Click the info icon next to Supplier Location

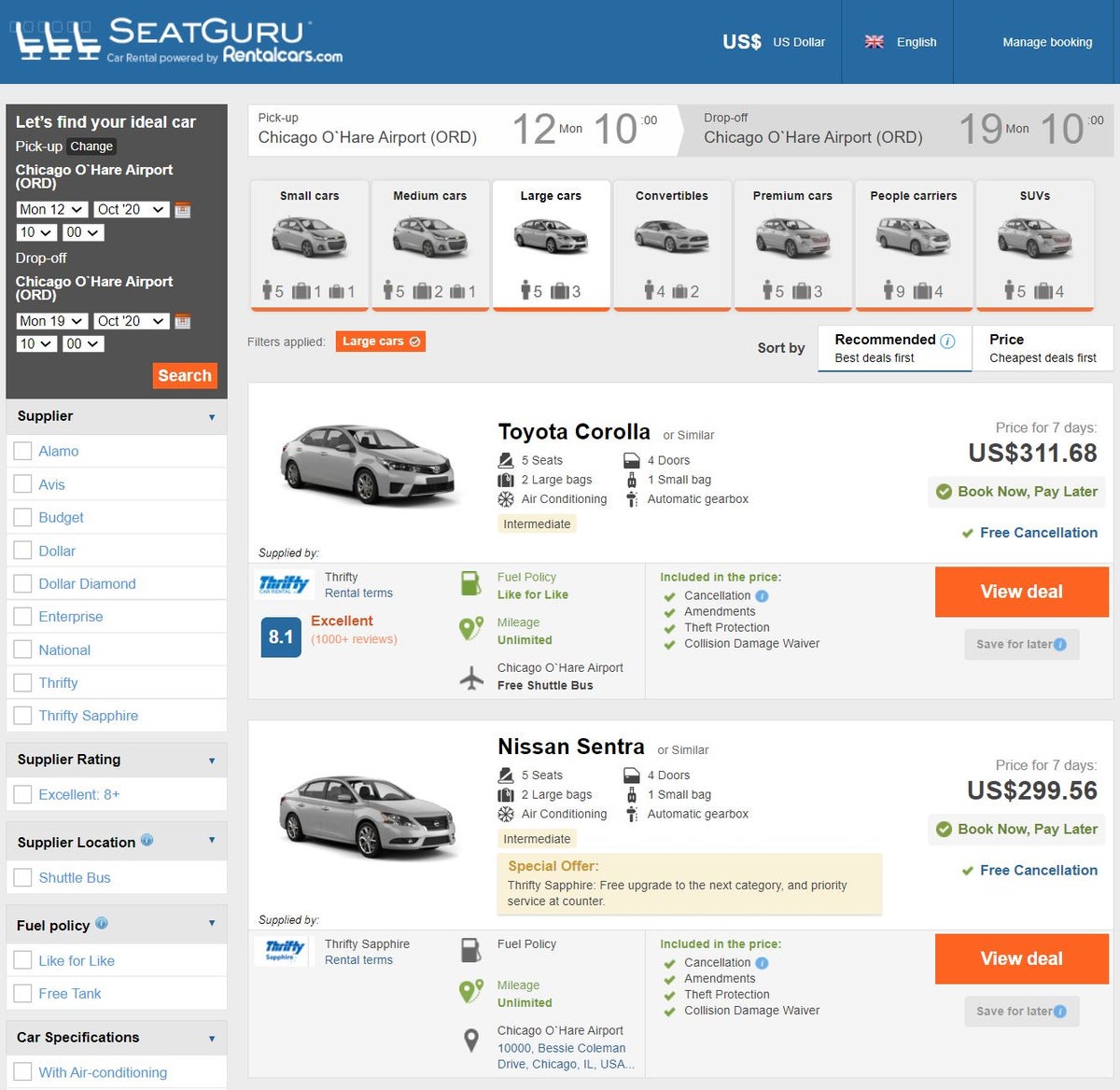pos(147,839)
